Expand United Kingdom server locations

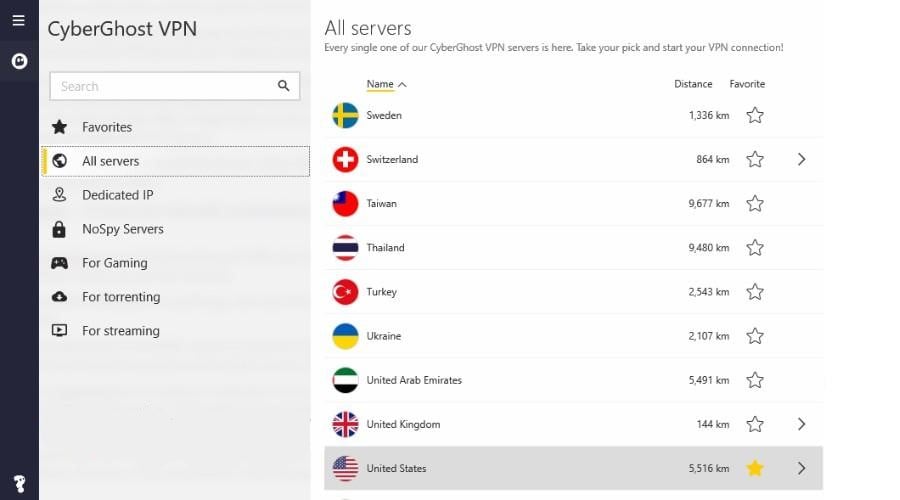tap(802, 424)
